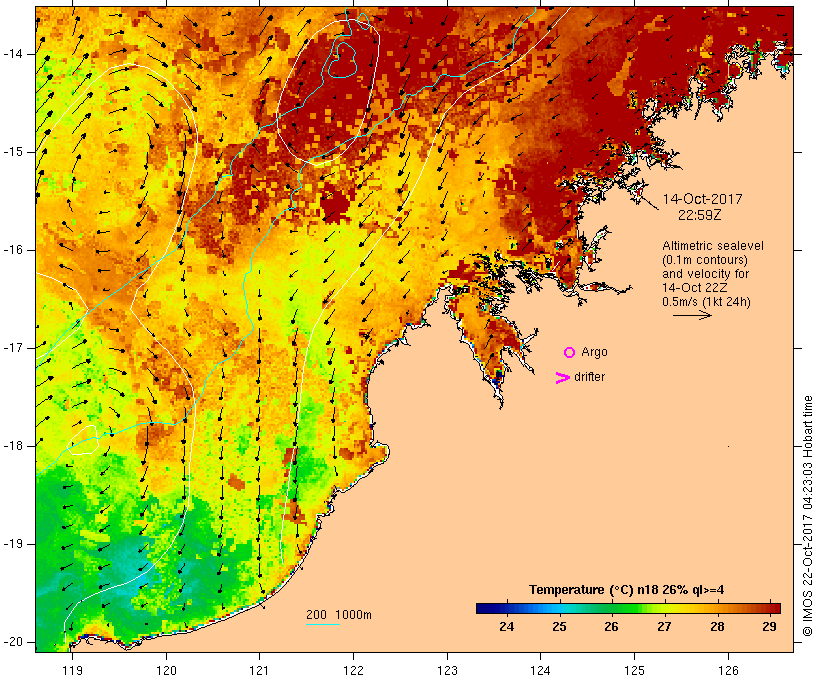820x680 pixels.
Task: Click the colorbar tick label 27
Action: click(664, 626)
